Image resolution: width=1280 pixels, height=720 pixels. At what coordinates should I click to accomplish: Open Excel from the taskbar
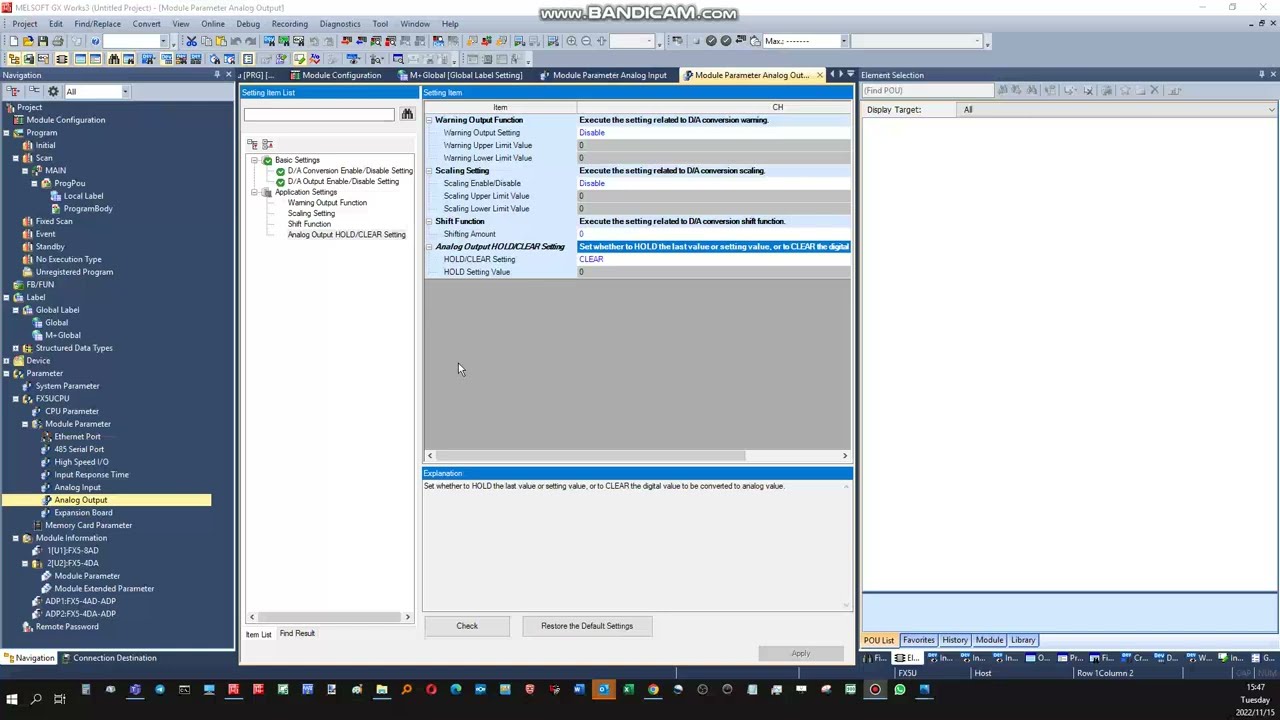pos(628,689)
